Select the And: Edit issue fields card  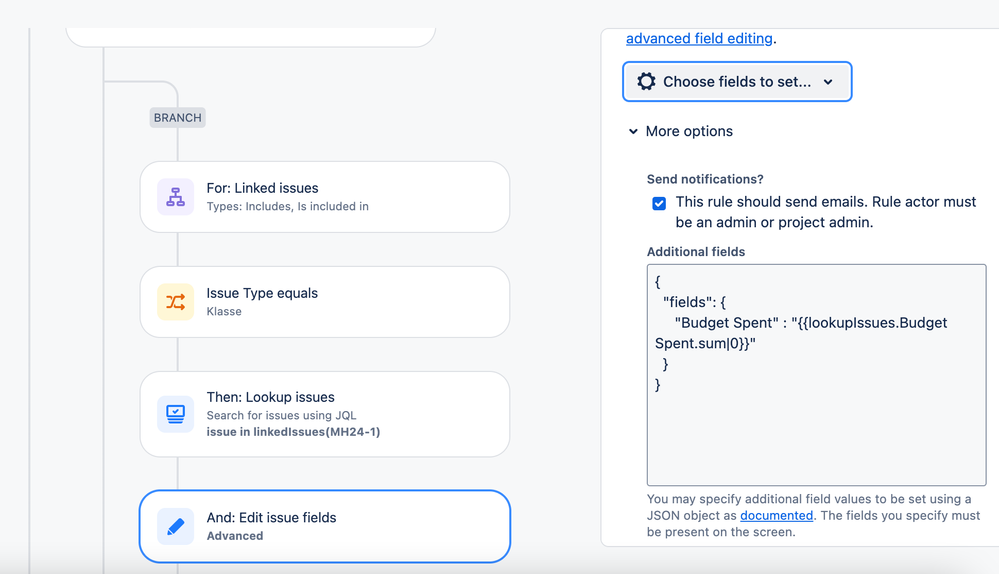[324, 526]
